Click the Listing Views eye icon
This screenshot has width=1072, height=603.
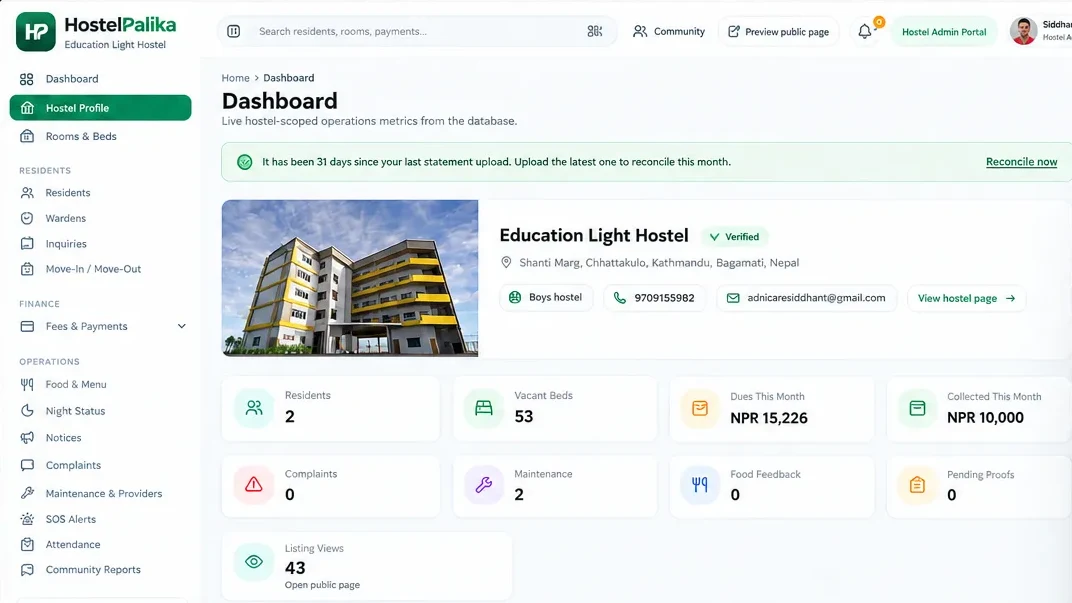254,562
